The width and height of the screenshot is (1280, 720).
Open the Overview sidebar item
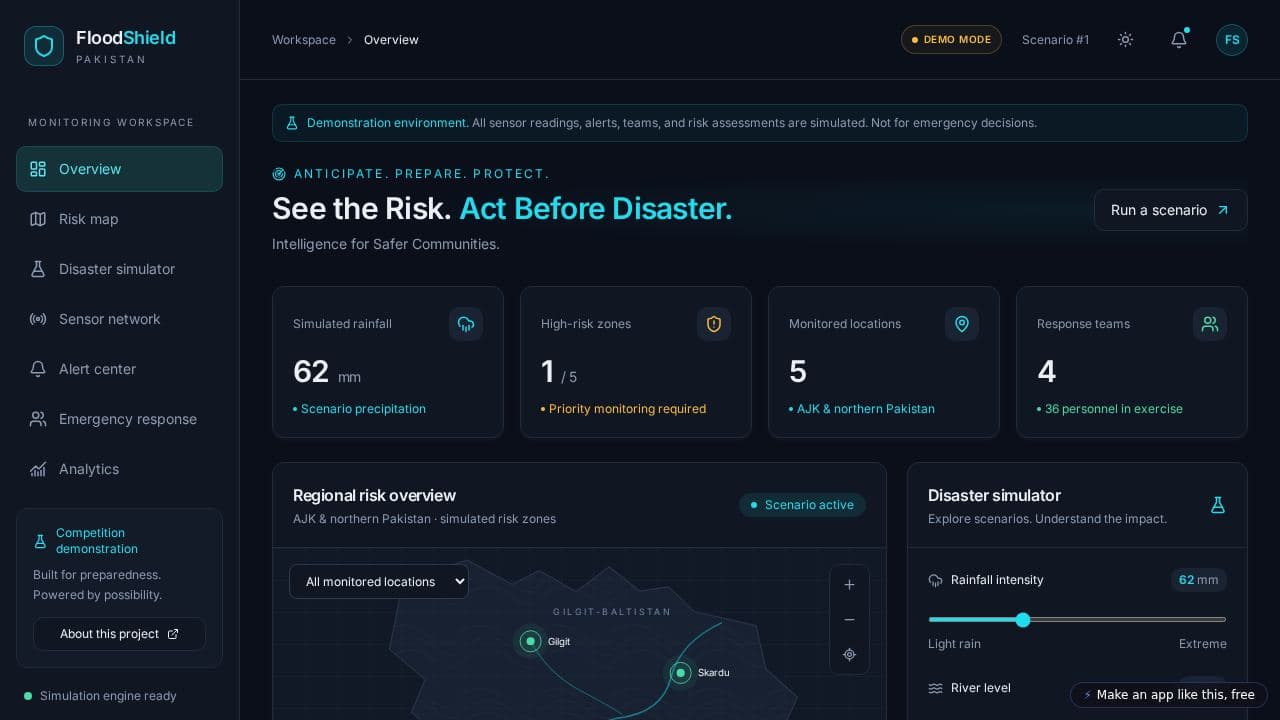[x=119, y=169]
